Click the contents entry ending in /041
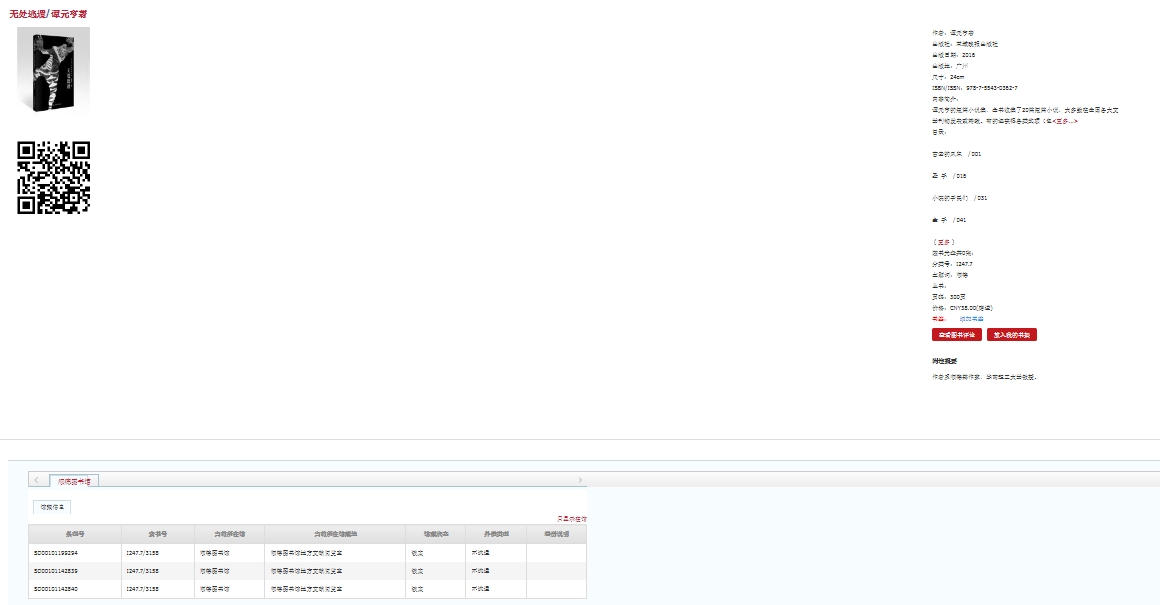 tap(949, 220)
